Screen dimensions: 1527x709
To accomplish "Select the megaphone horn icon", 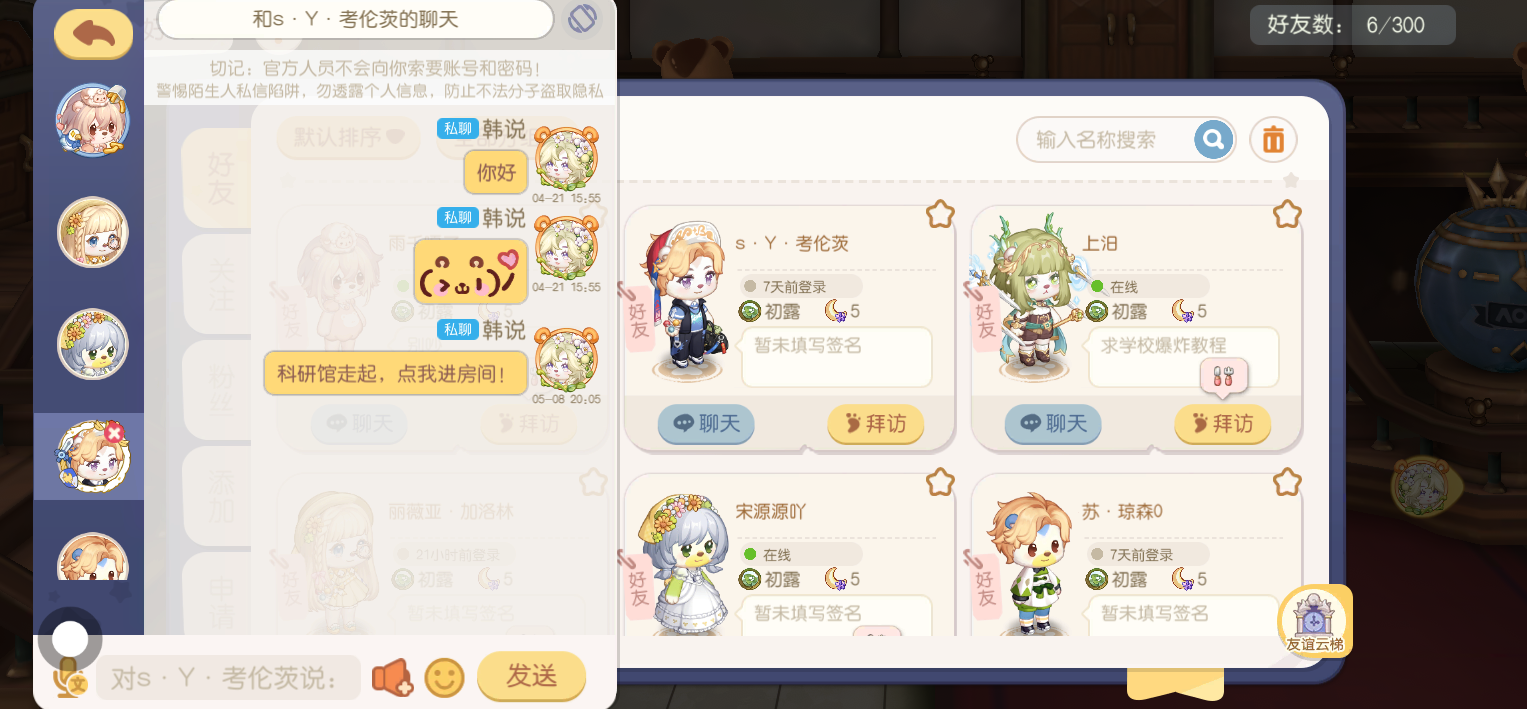I will tap(392, 678).
